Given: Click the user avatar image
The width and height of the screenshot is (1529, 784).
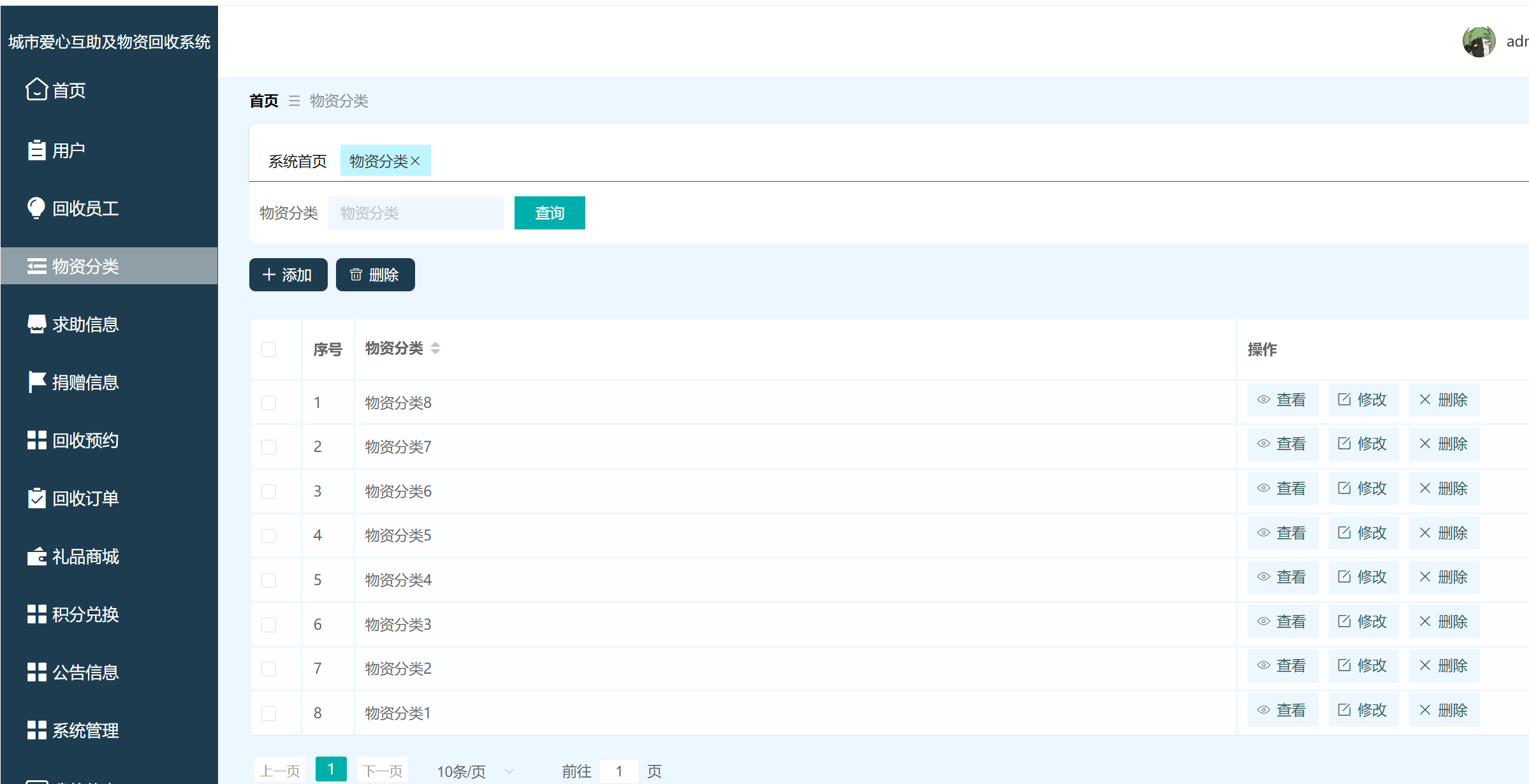Looking at the screenshot, I should point(1479,42).
